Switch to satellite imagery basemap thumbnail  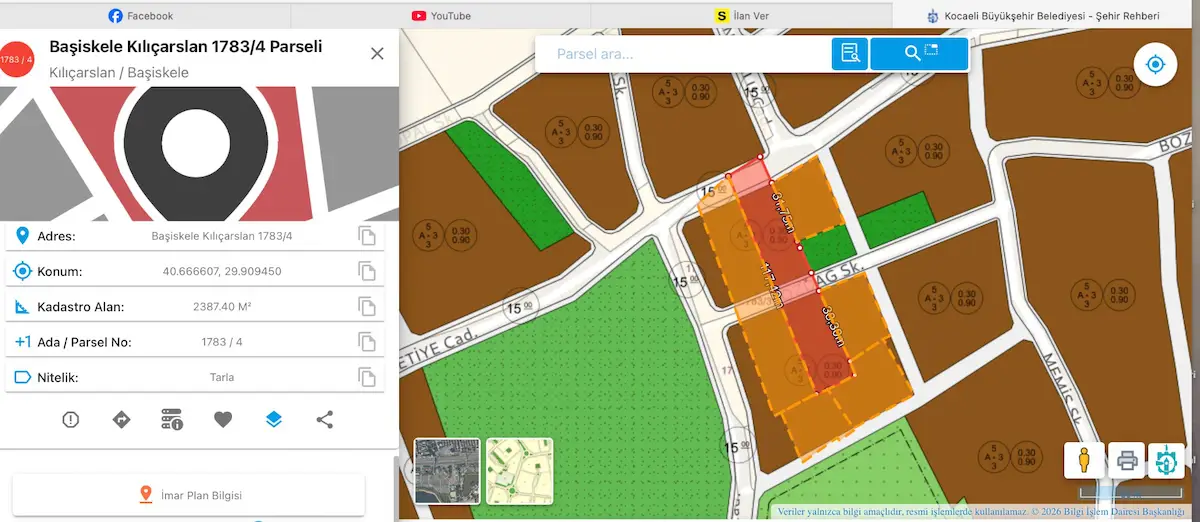[x=447, y=471]
